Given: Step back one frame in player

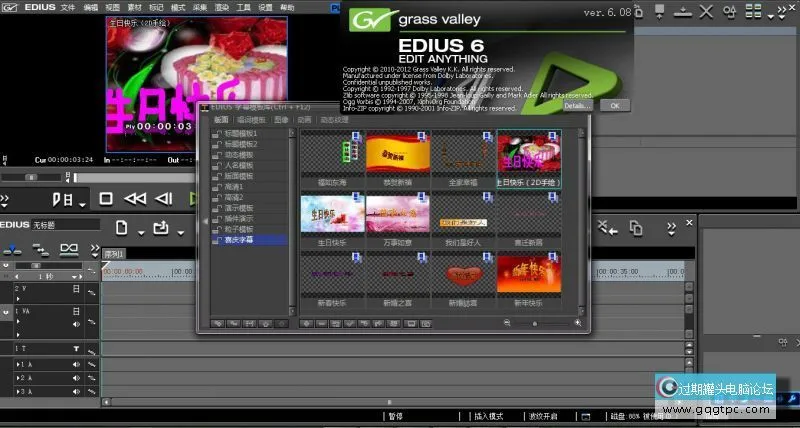Looking at the screenshot, I should pyautogui.click(x=165, y=199).
